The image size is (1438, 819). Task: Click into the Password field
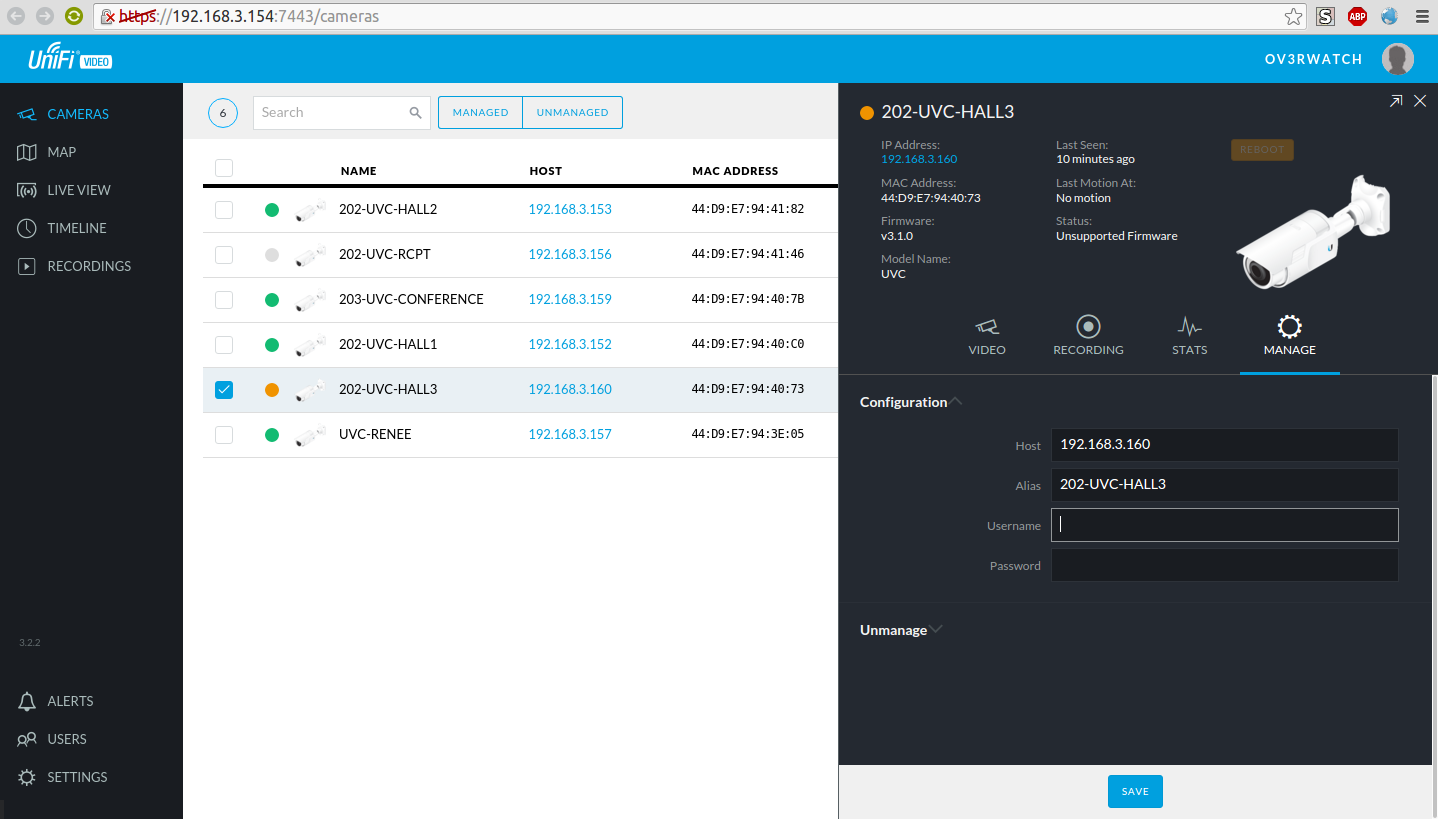(1224, 565)
